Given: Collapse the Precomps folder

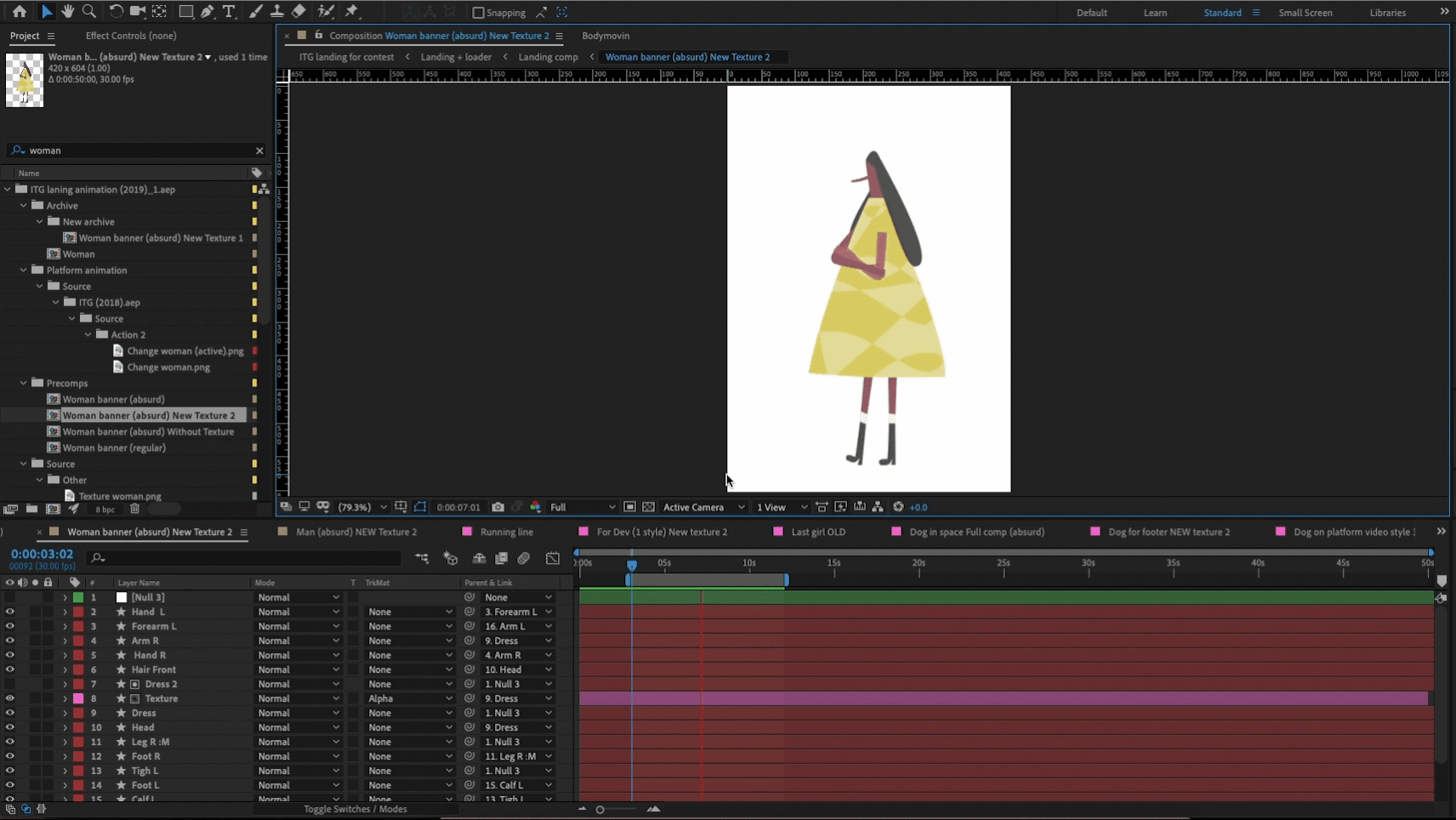Looking at the screenshot, I should 24,383.
